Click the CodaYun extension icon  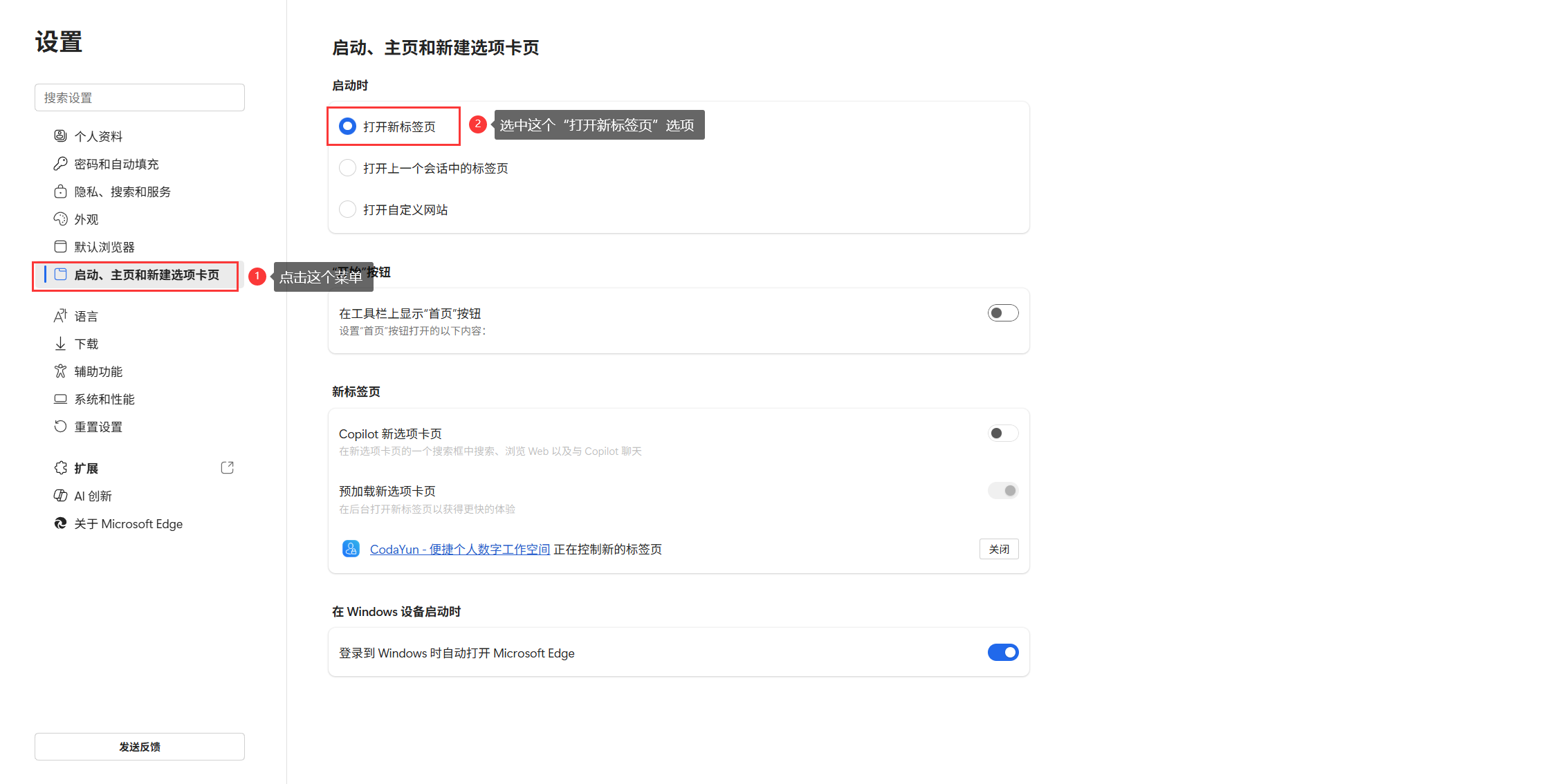click(351, 549)
